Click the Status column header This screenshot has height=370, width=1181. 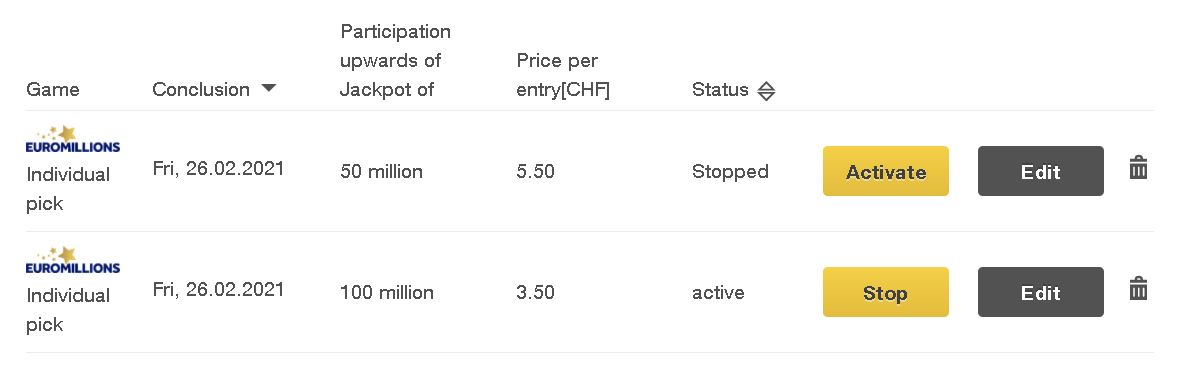tap(720, 90)
